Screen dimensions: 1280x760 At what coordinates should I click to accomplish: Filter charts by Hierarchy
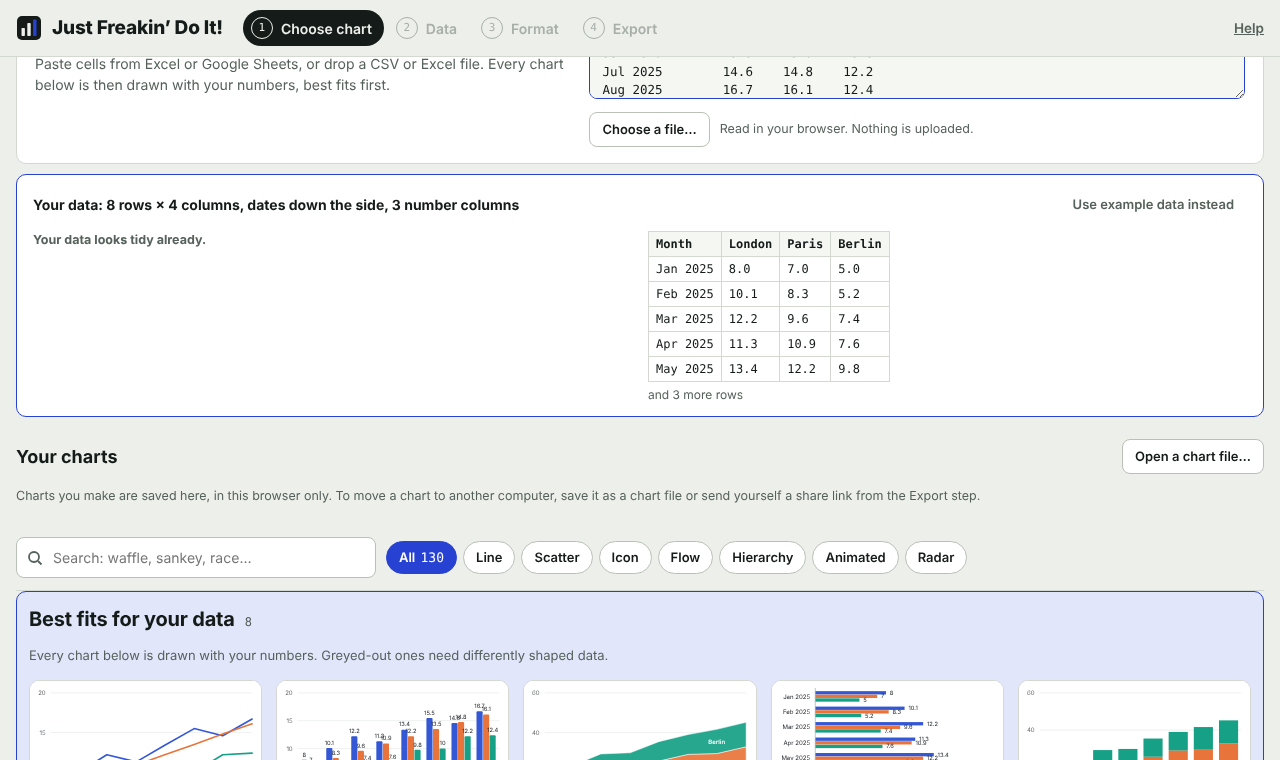click(762, 557)
